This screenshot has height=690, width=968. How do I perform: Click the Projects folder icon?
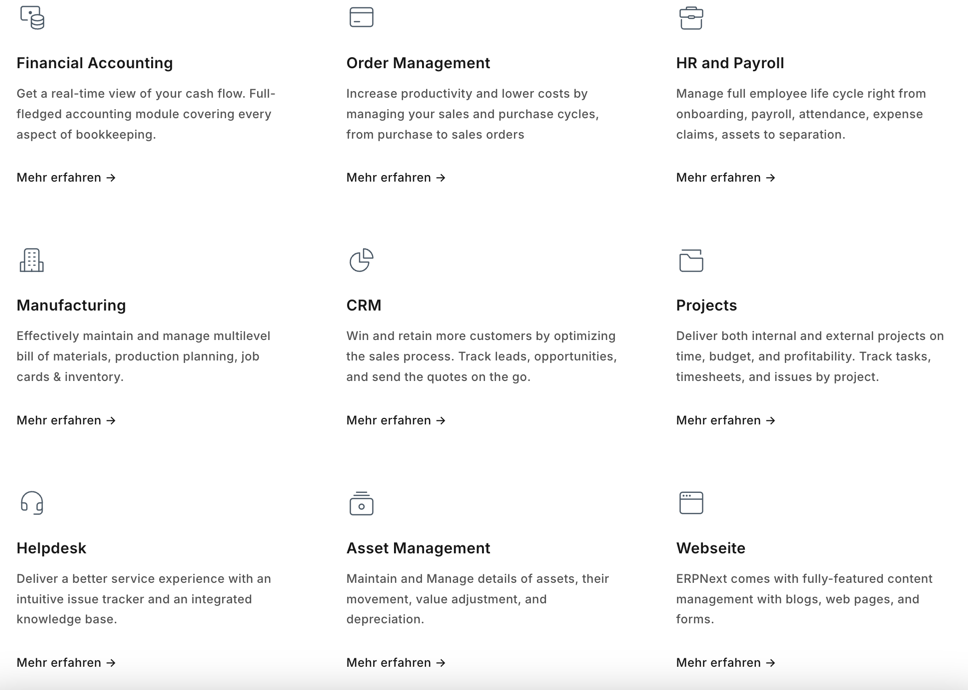[x=691, y=260]
